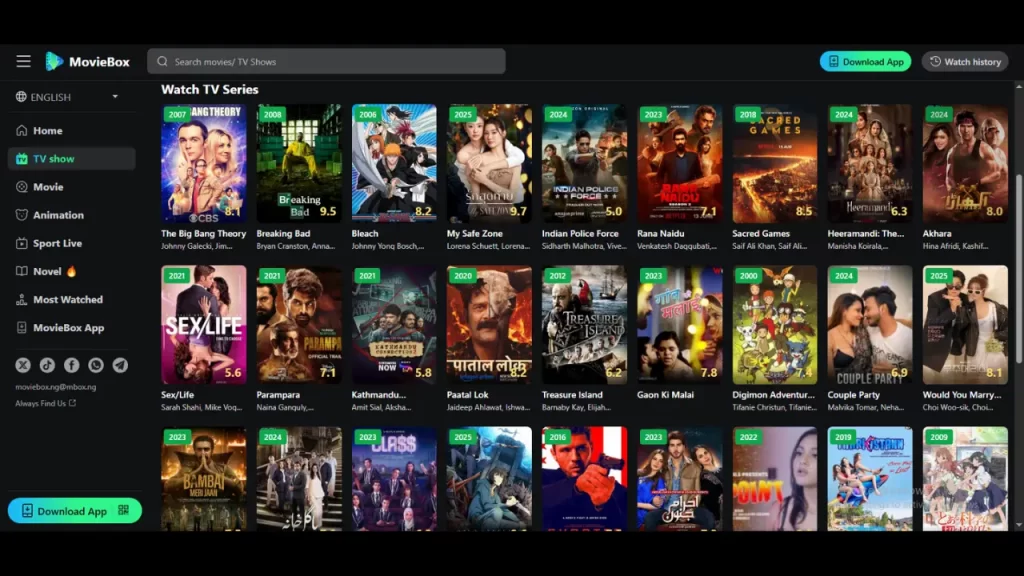Open the Animation section

tap(72, 215)
